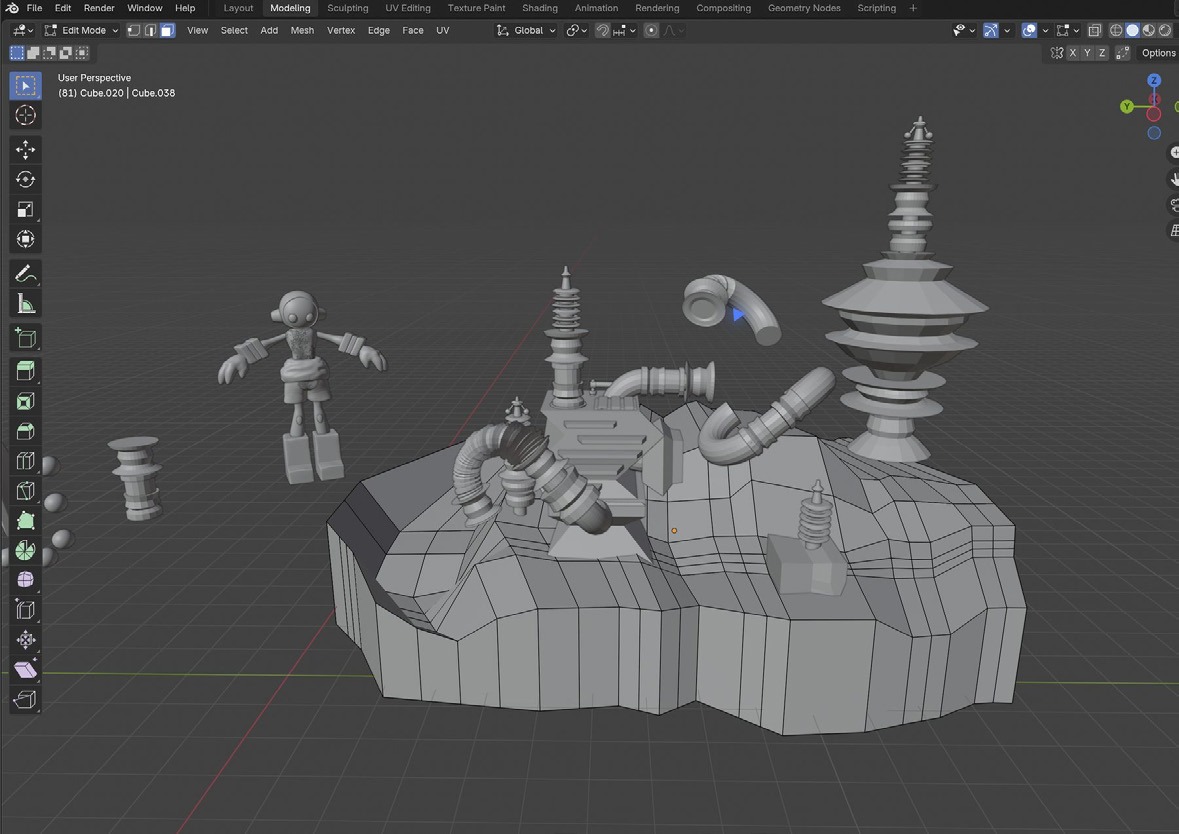Image resolution: width=1179 pixels, height=834 pixels.
Task: Select the Move tool in the toolbar
Action: [25, 150]
